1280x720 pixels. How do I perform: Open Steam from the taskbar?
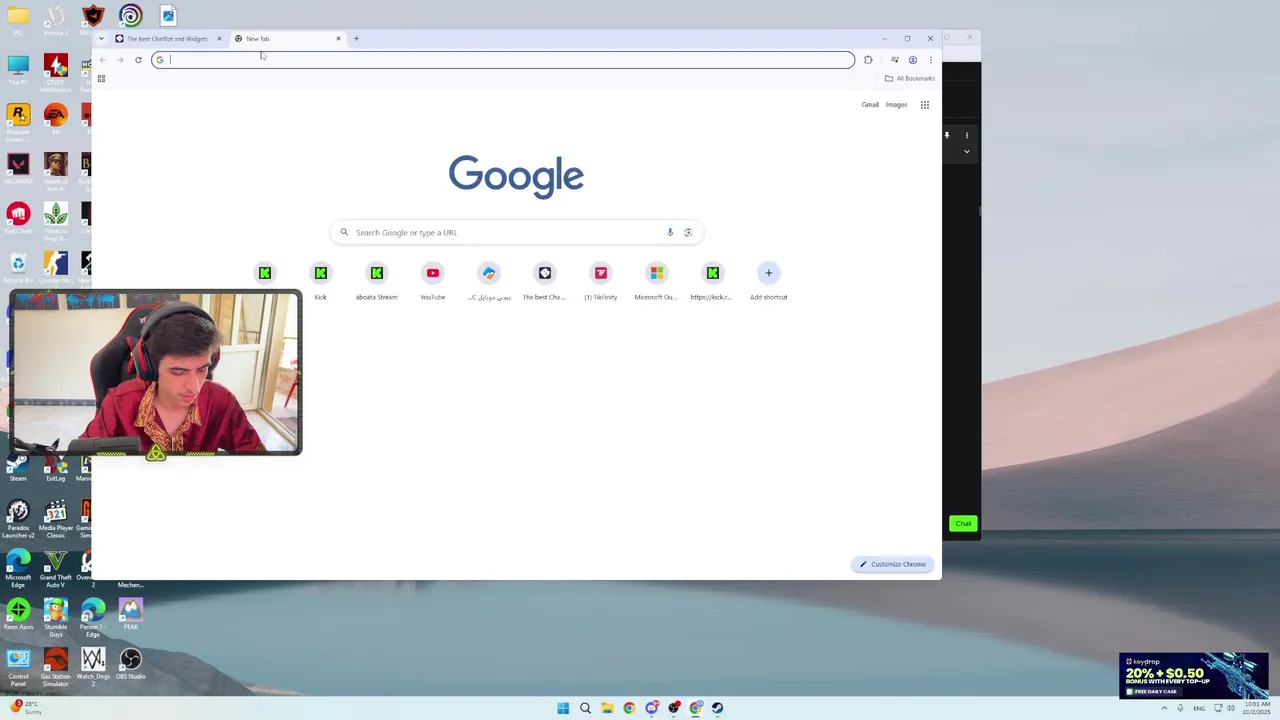(x=717, y=708)
